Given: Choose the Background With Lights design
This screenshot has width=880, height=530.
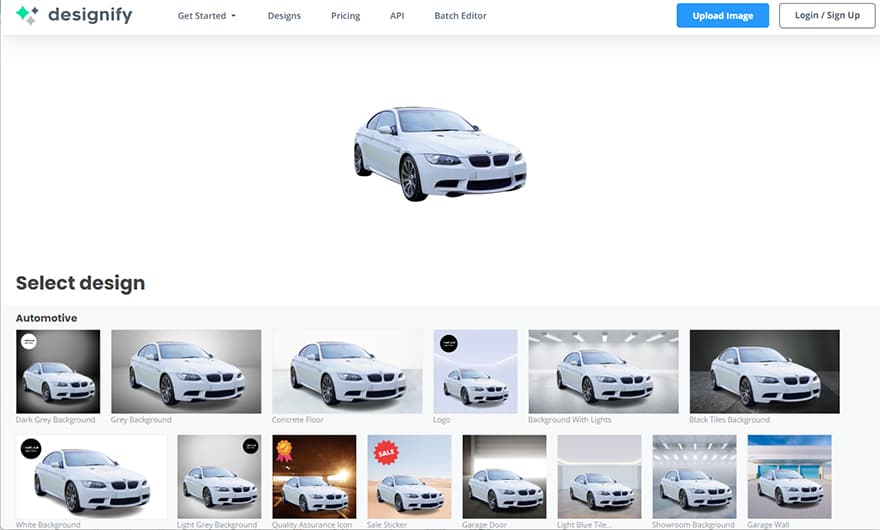Looking at the screenshot, I should coord(603,371).
